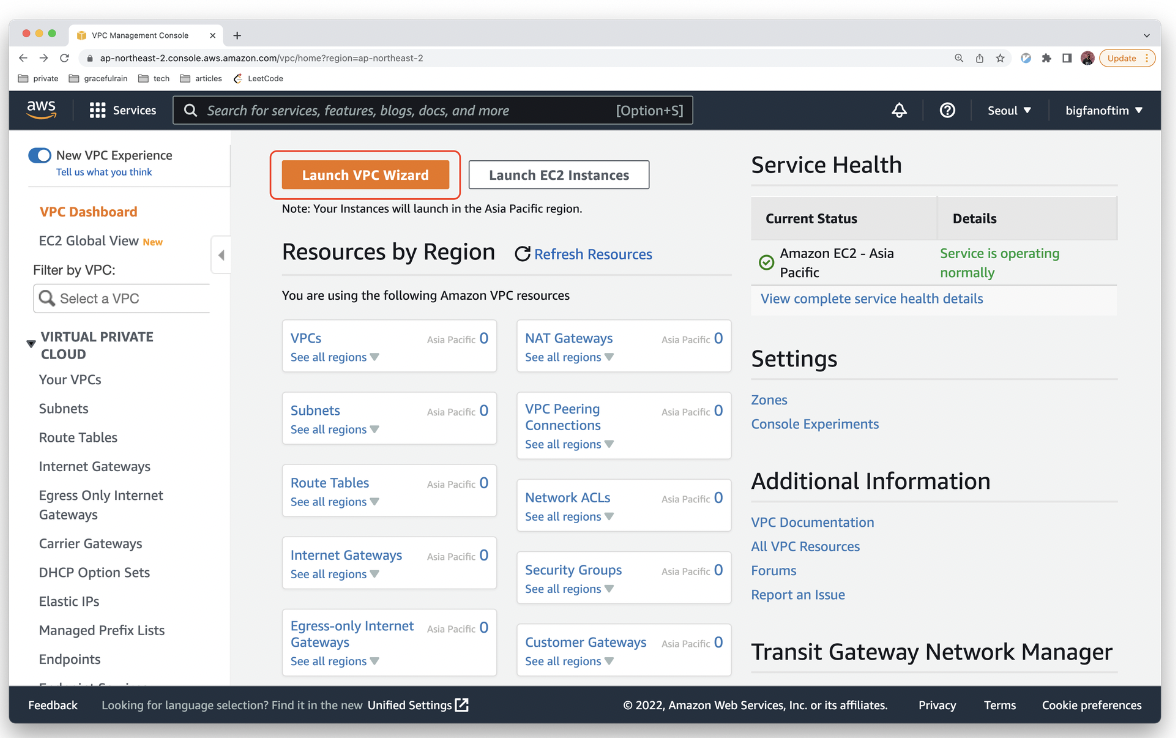The width and height of the screenshot is (1176, 738).
Task: Click the Launch VPC Wizard button
Action: point(365,175)
